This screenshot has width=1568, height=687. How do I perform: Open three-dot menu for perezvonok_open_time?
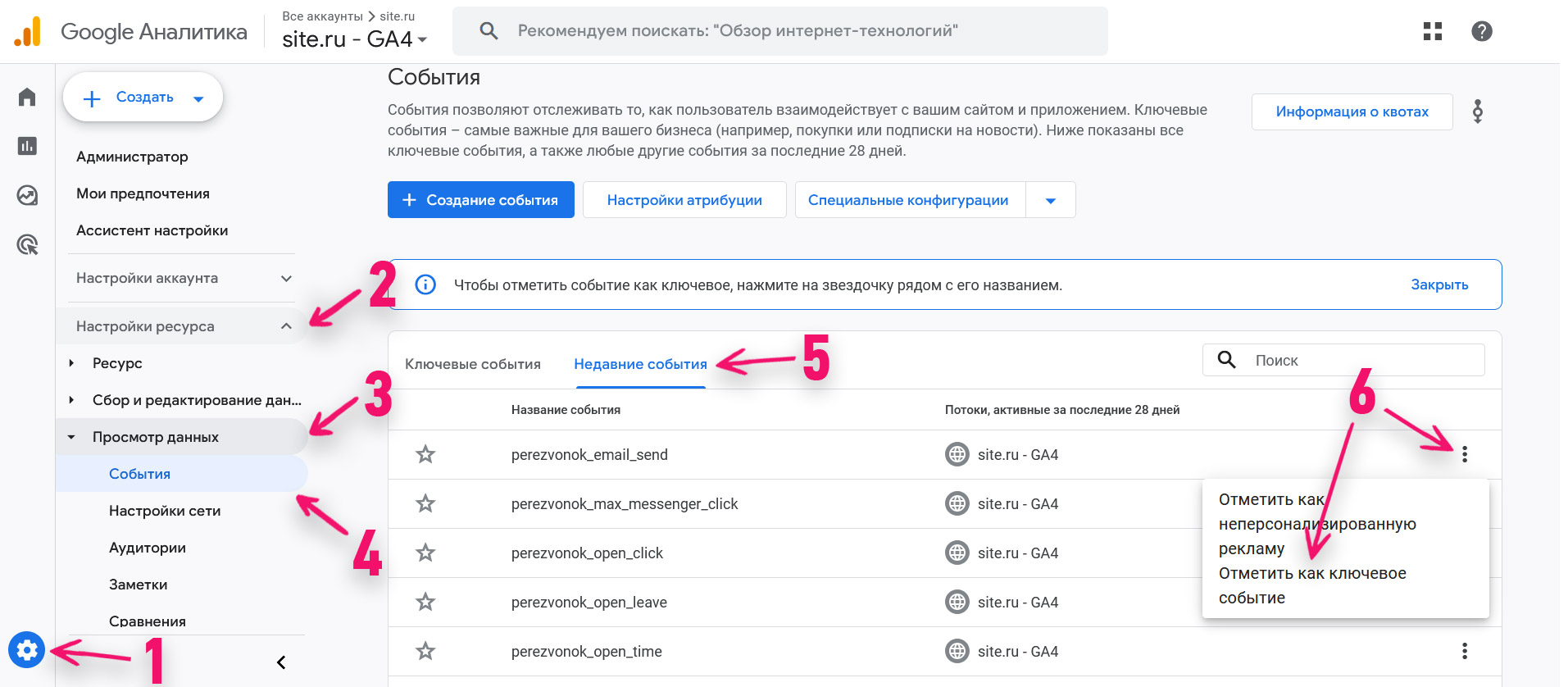1465,651
